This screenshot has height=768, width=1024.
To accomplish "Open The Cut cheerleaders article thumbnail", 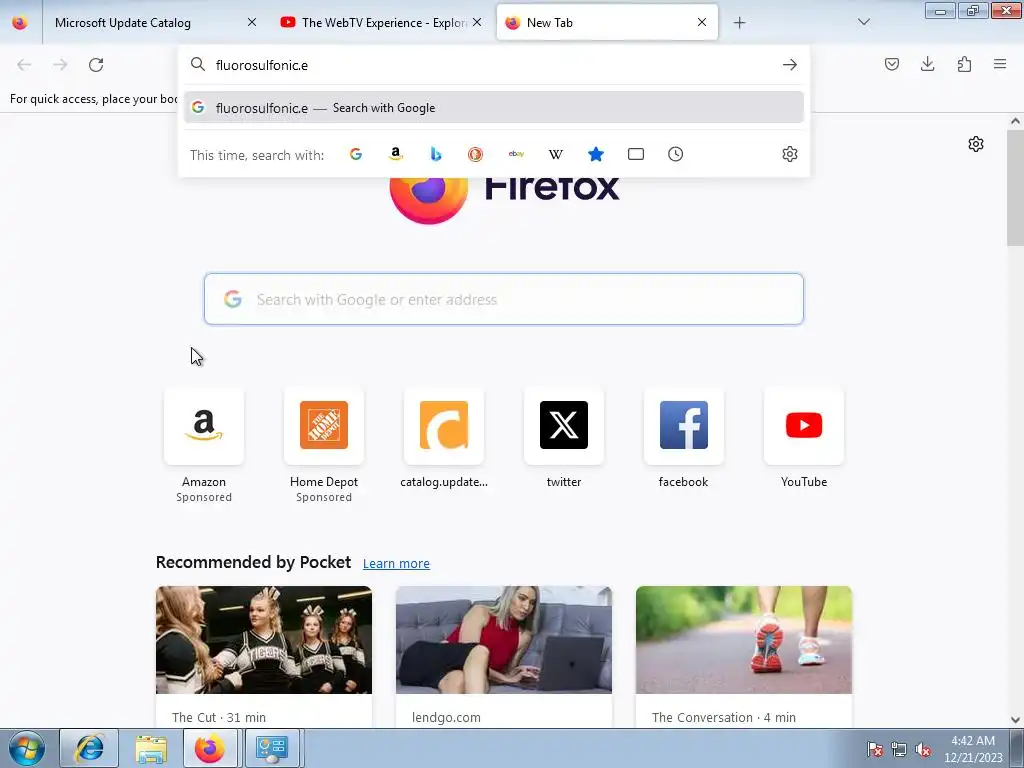I will [264, 639].
